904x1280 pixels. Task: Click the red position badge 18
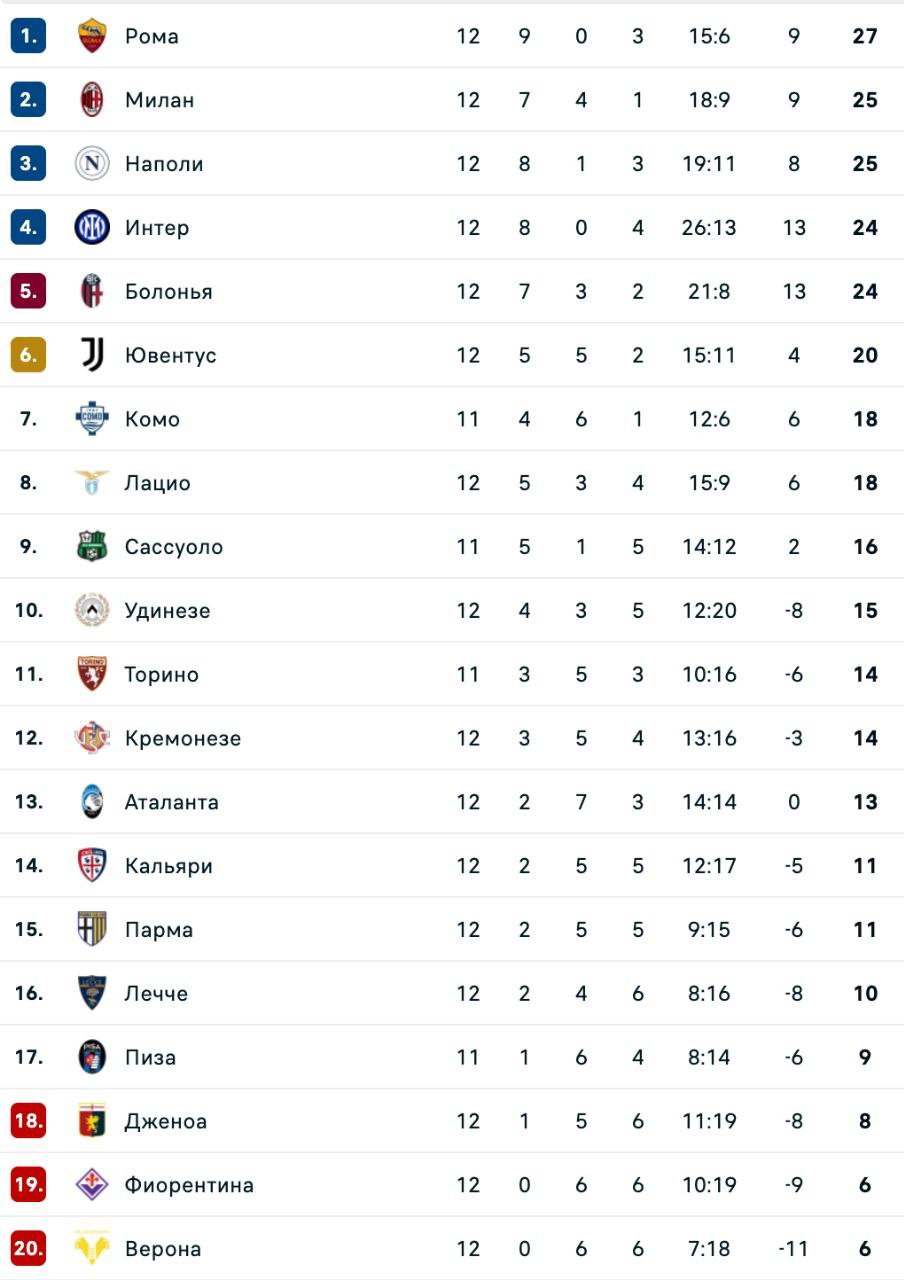28,1121
